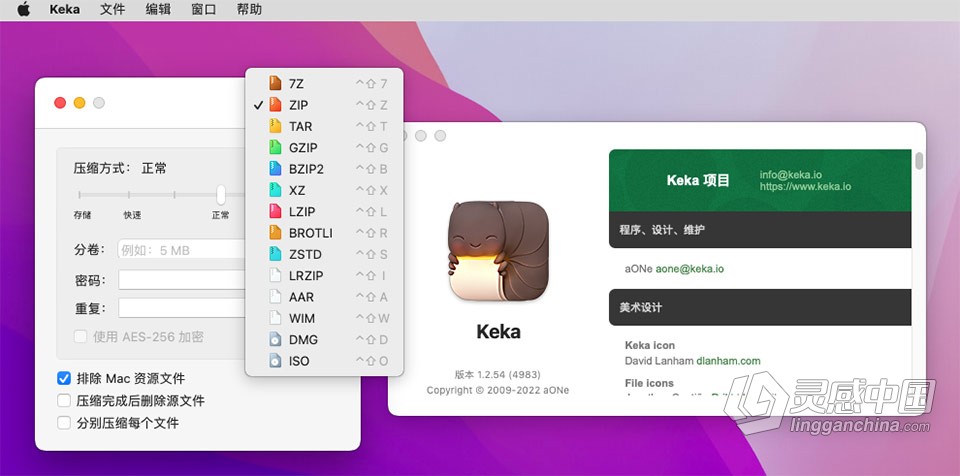Click the XZ format file icon

(x=276, y=190)
